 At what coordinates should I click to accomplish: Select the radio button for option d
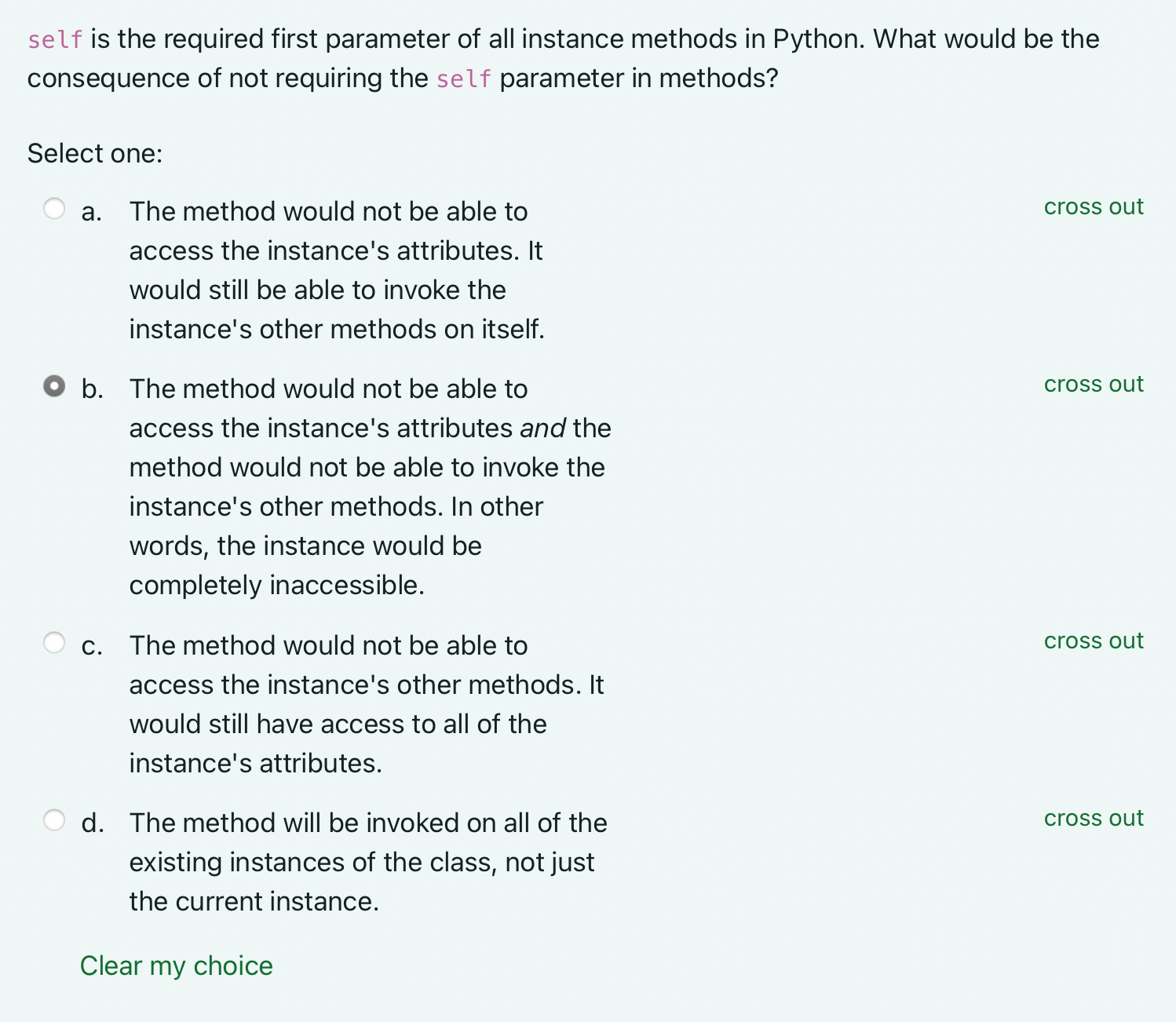[x=54, y=819]
